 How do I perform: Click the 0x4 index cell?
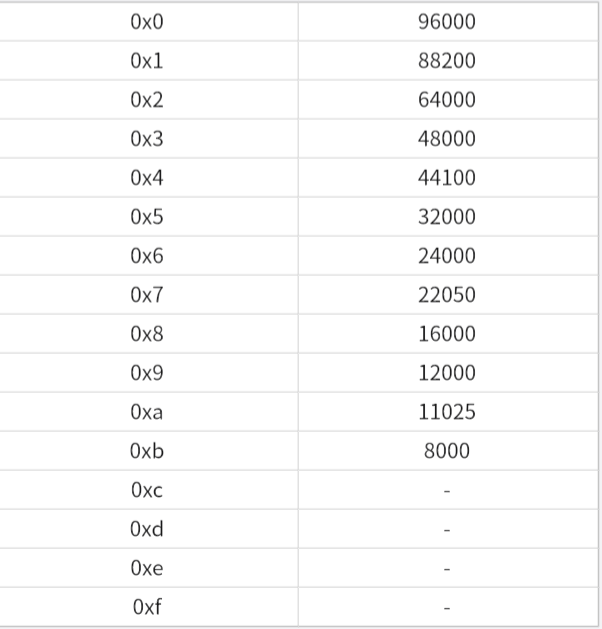(x=146, y=178)
